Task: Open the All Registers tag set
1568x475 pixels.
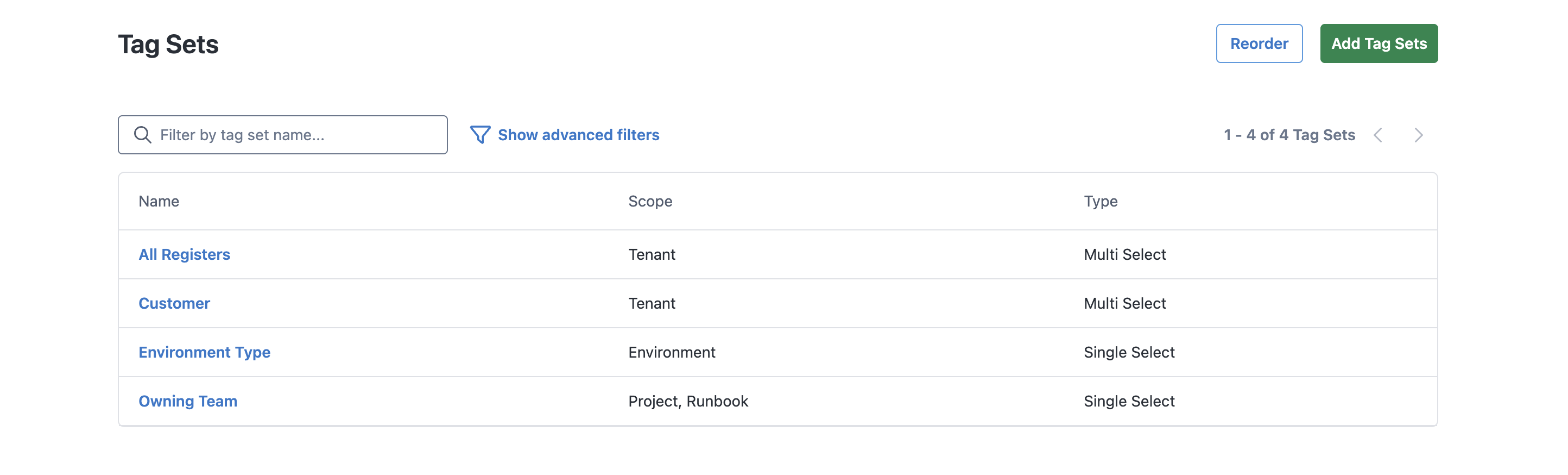Action: [x=184, y=254]
